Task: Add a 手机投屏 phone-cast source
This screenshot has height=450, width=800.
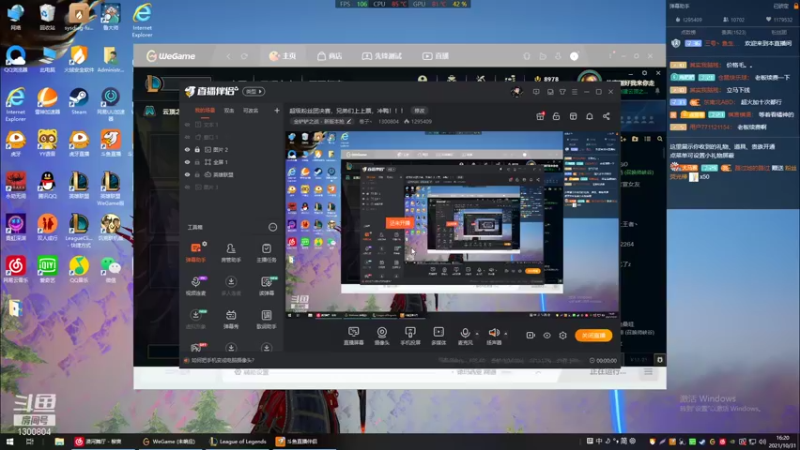Action: 410,336
